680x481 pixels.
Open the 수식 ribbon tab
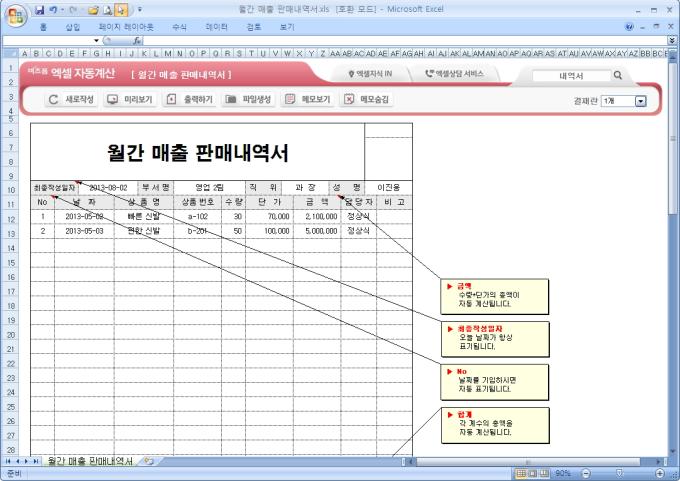click(179, 27)
